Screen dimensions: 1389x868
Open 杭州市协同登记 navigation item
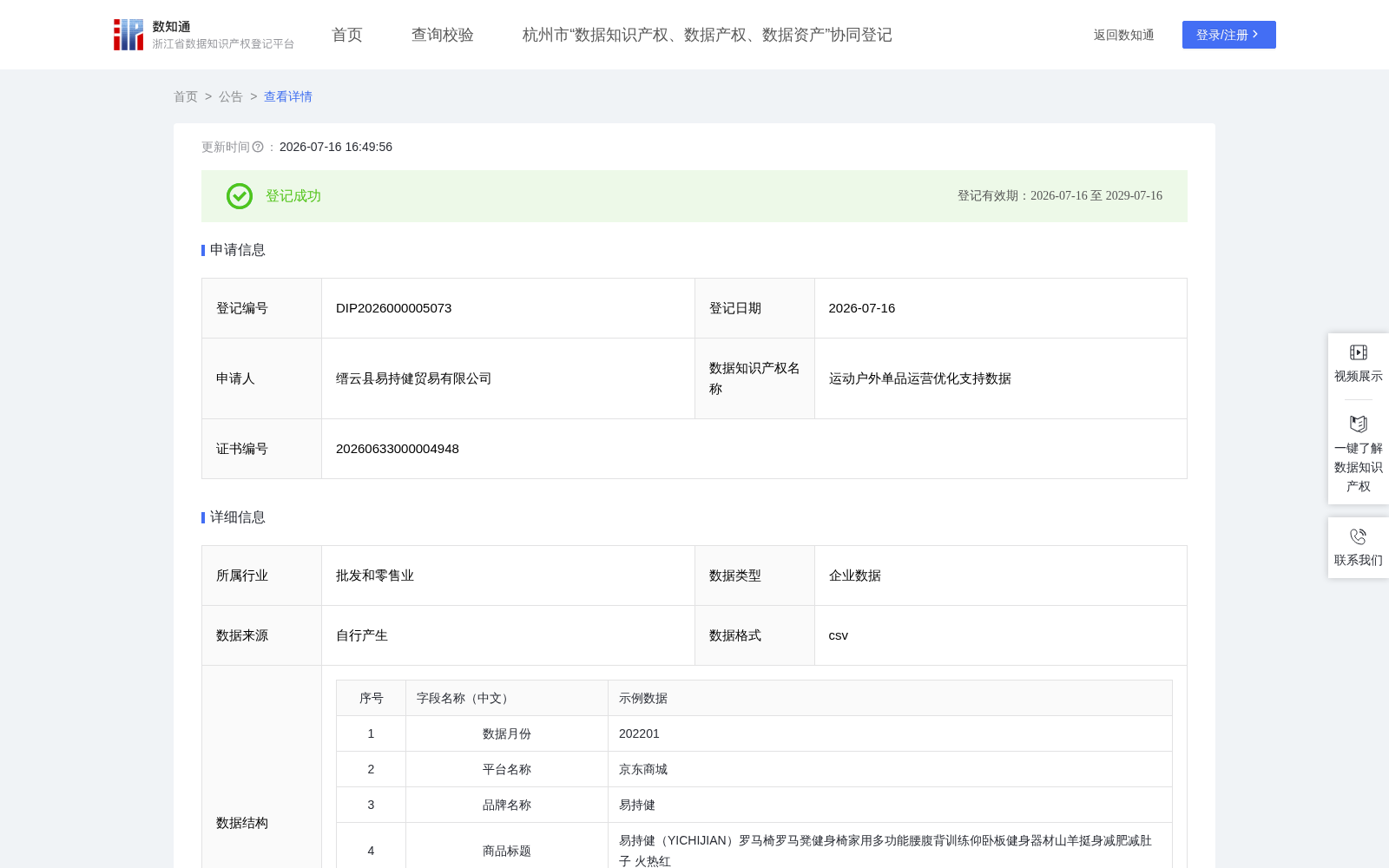[708, 35]
